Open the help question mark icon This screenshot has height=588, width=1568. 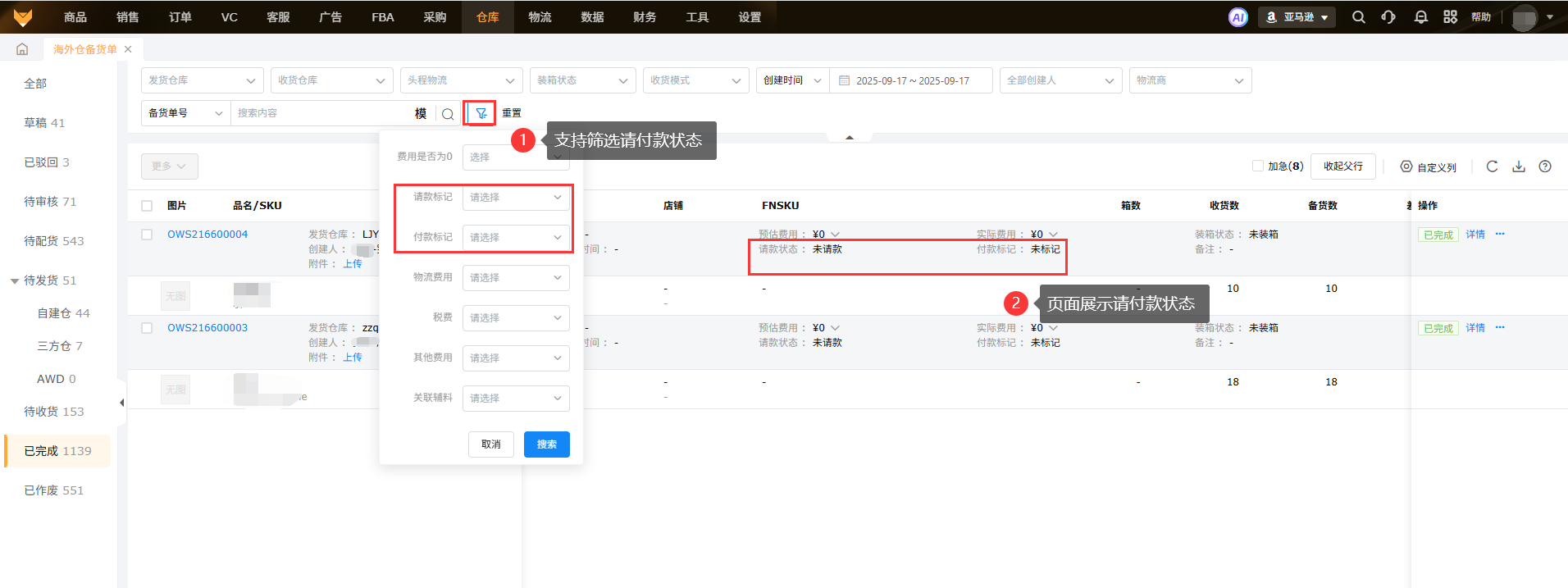point(1545,166)
